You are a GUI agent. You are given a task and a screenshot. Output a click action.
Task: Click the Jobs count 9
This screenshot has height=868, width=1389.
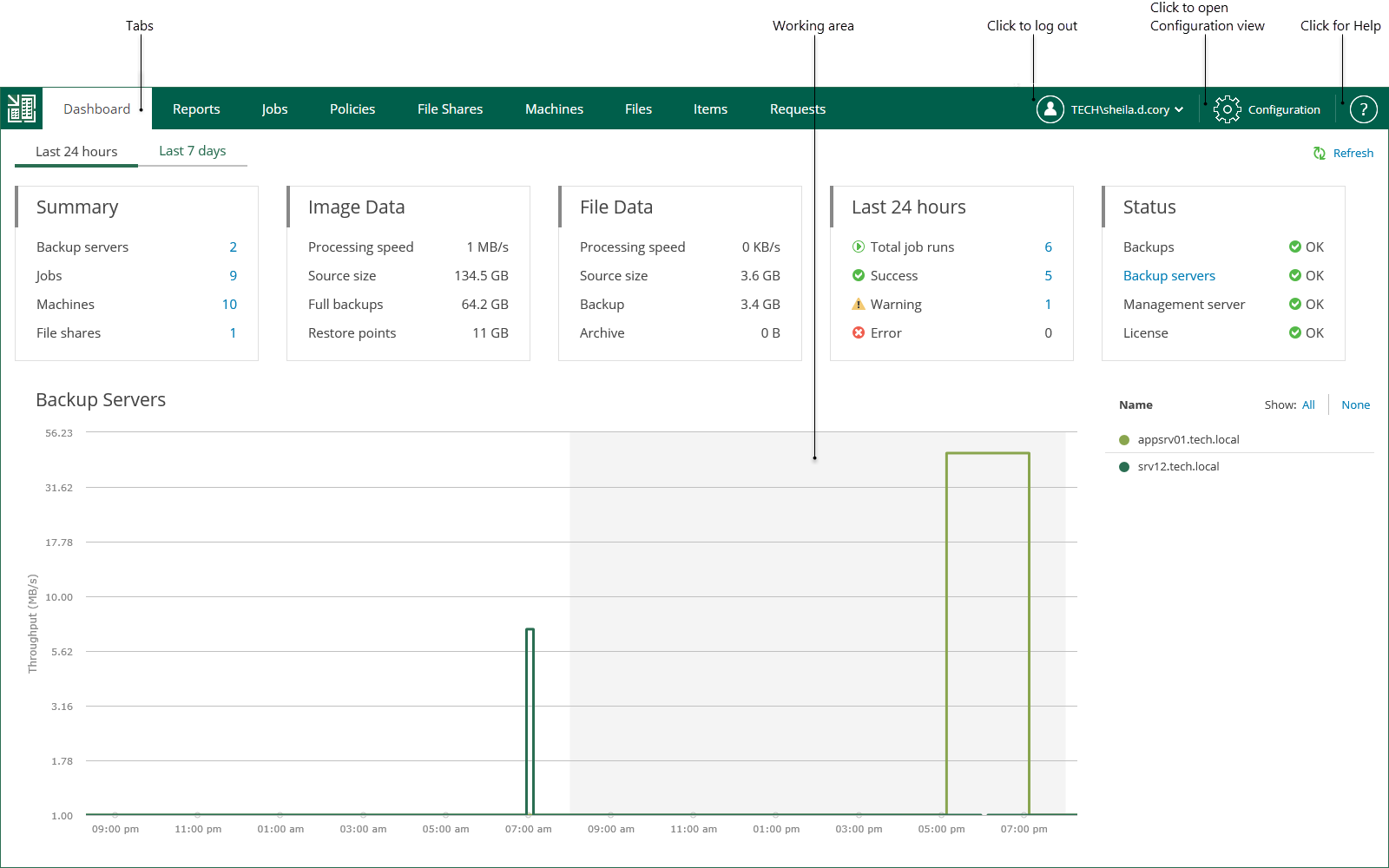tap(233, 275)
